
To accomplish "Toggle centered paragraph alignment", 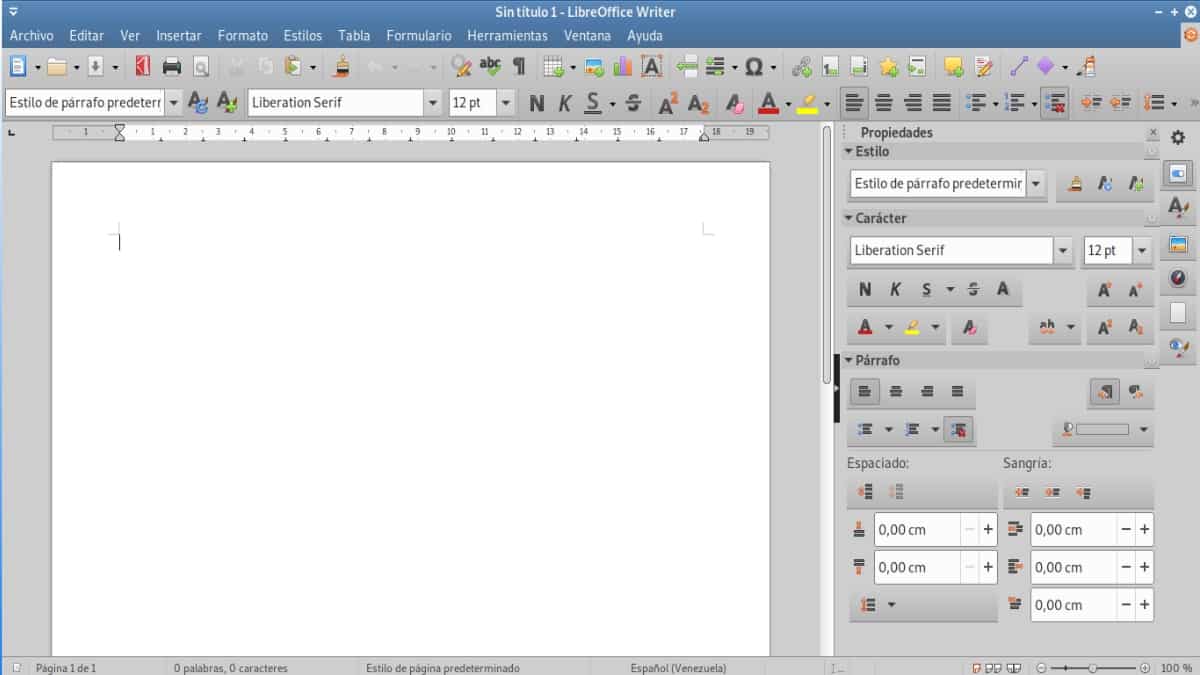I will [884, 102].
